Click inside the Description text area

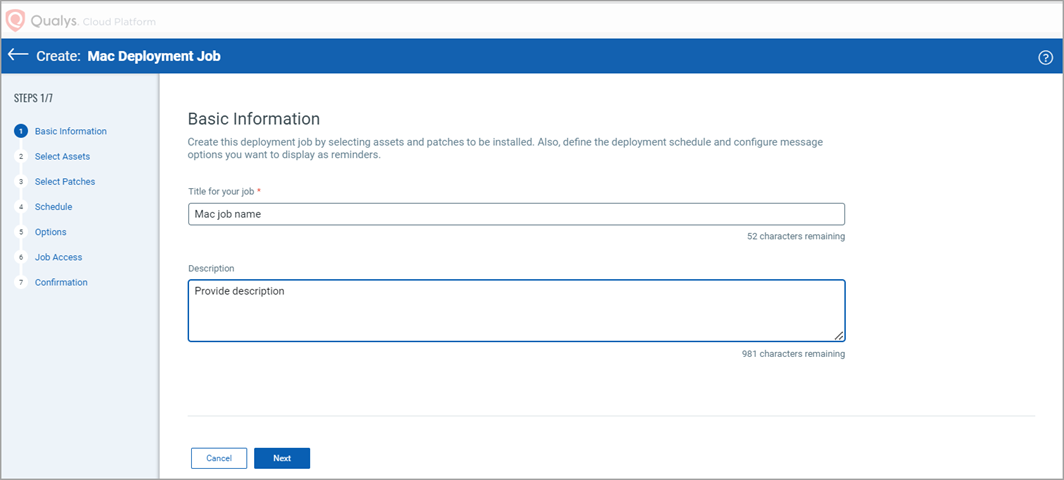516,310
